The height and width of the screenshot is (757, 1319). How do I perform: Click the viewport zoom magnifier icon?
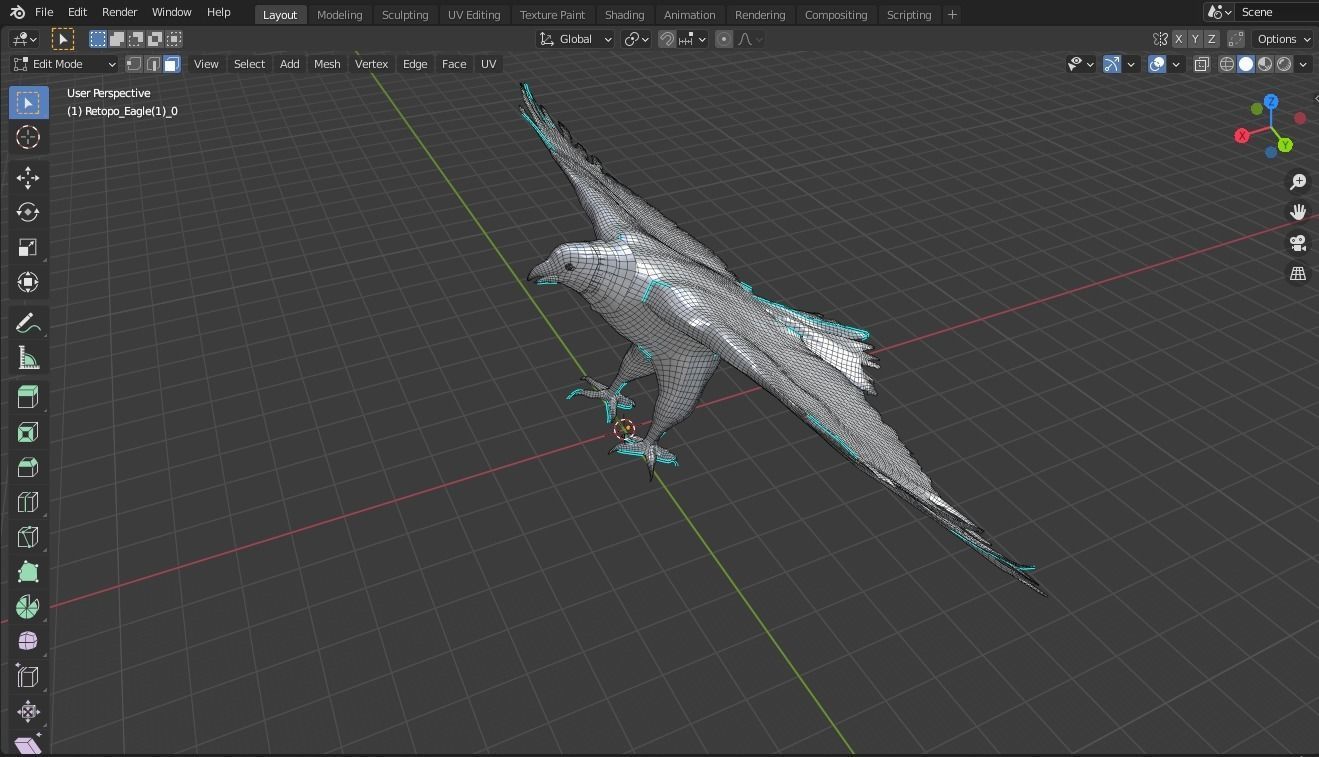tap(1298, 182)
